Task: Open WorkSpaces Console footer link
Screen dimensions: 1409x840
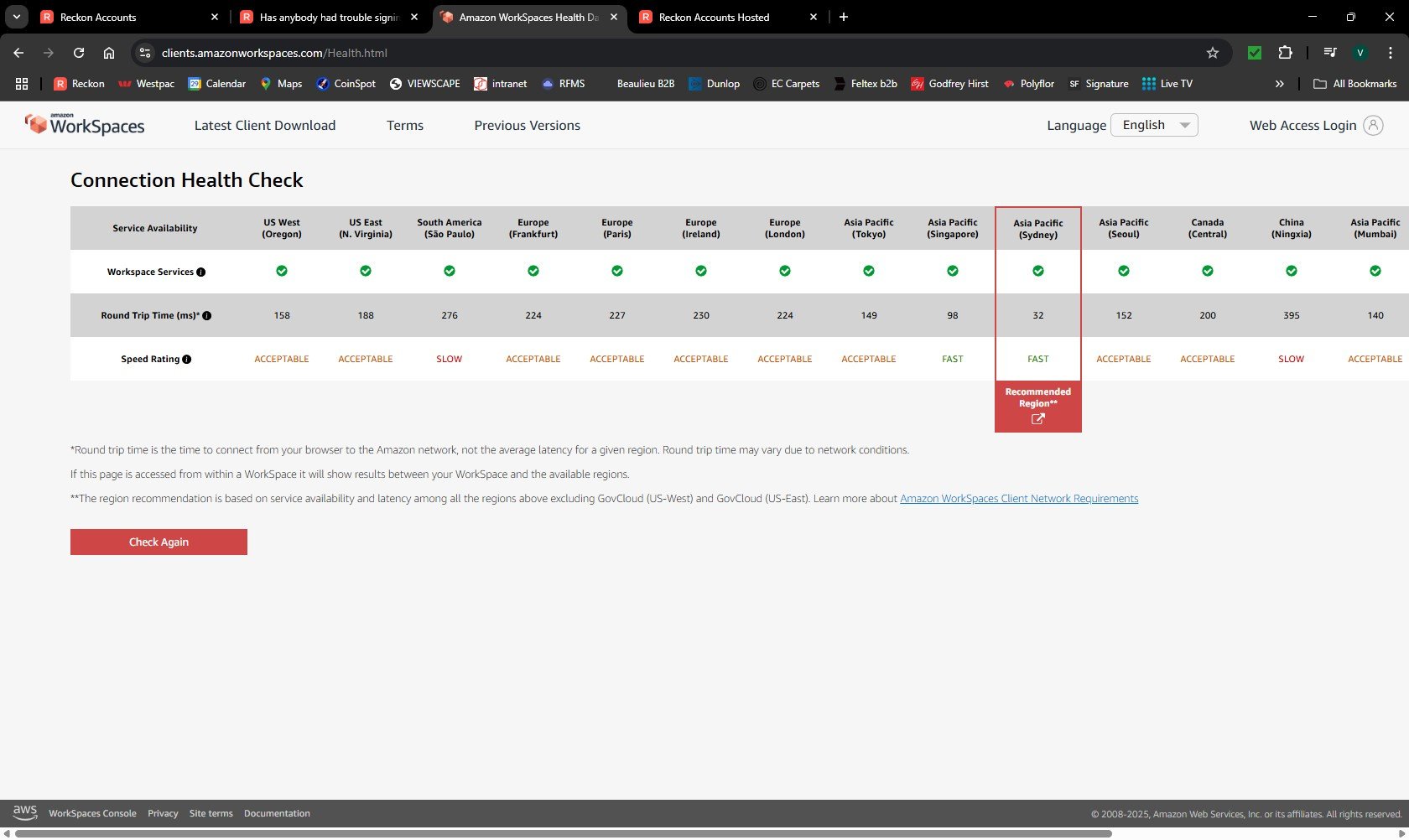Action: (92, 813)
